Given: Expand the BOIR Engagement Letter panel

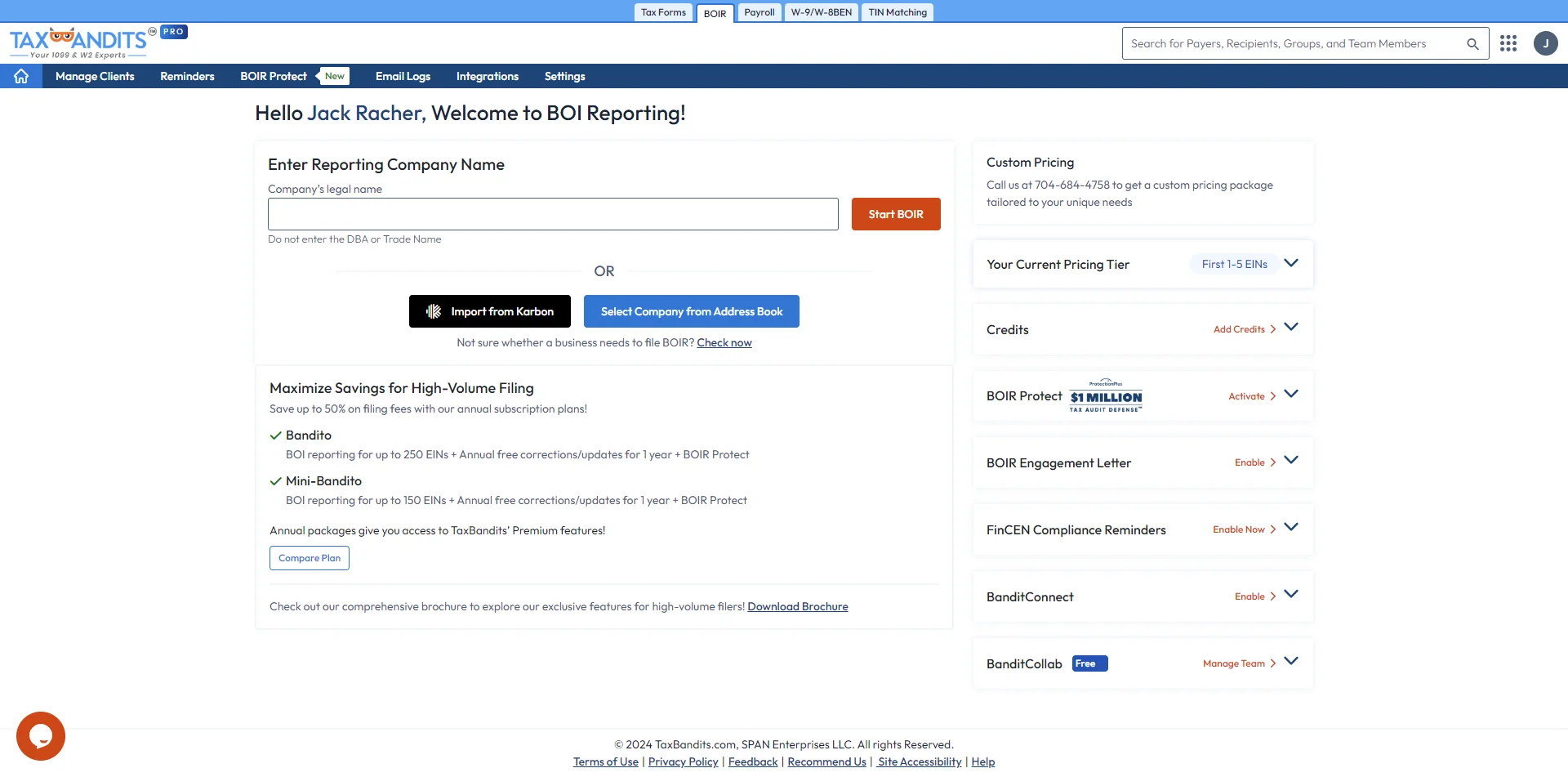Looking at the screenshot, I should (x=1291, y=460).
